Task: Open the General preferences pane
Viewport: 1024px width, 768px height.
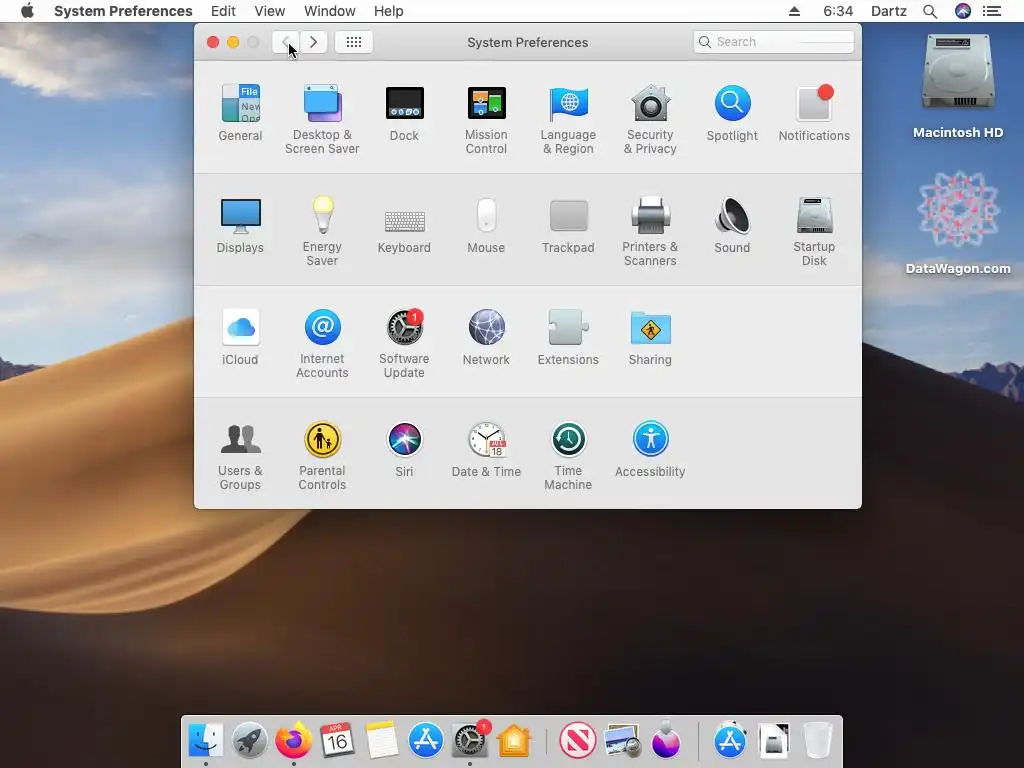Action: 240,112
